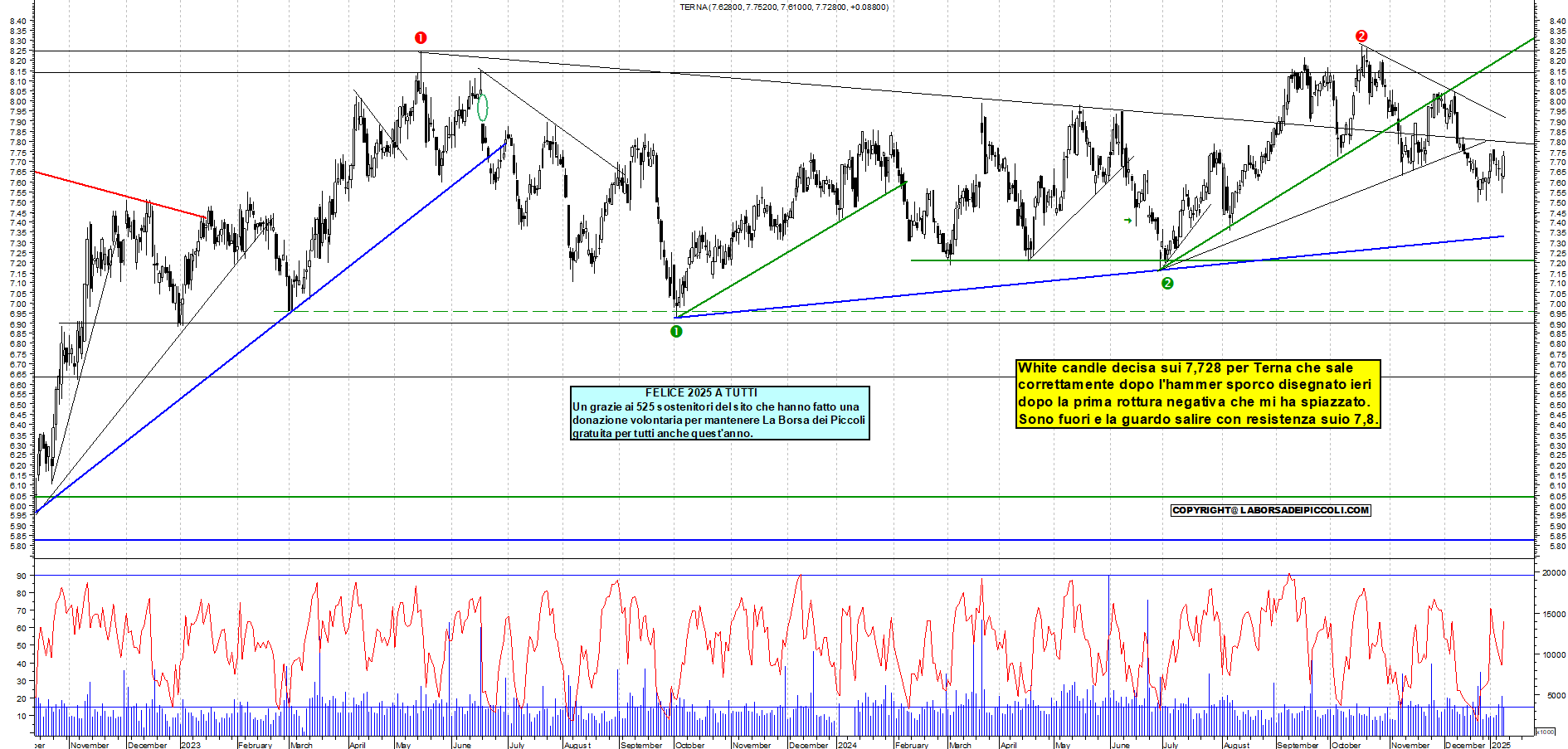
Task: Click the 5.80 label on the left price axis
Action: 20,547
